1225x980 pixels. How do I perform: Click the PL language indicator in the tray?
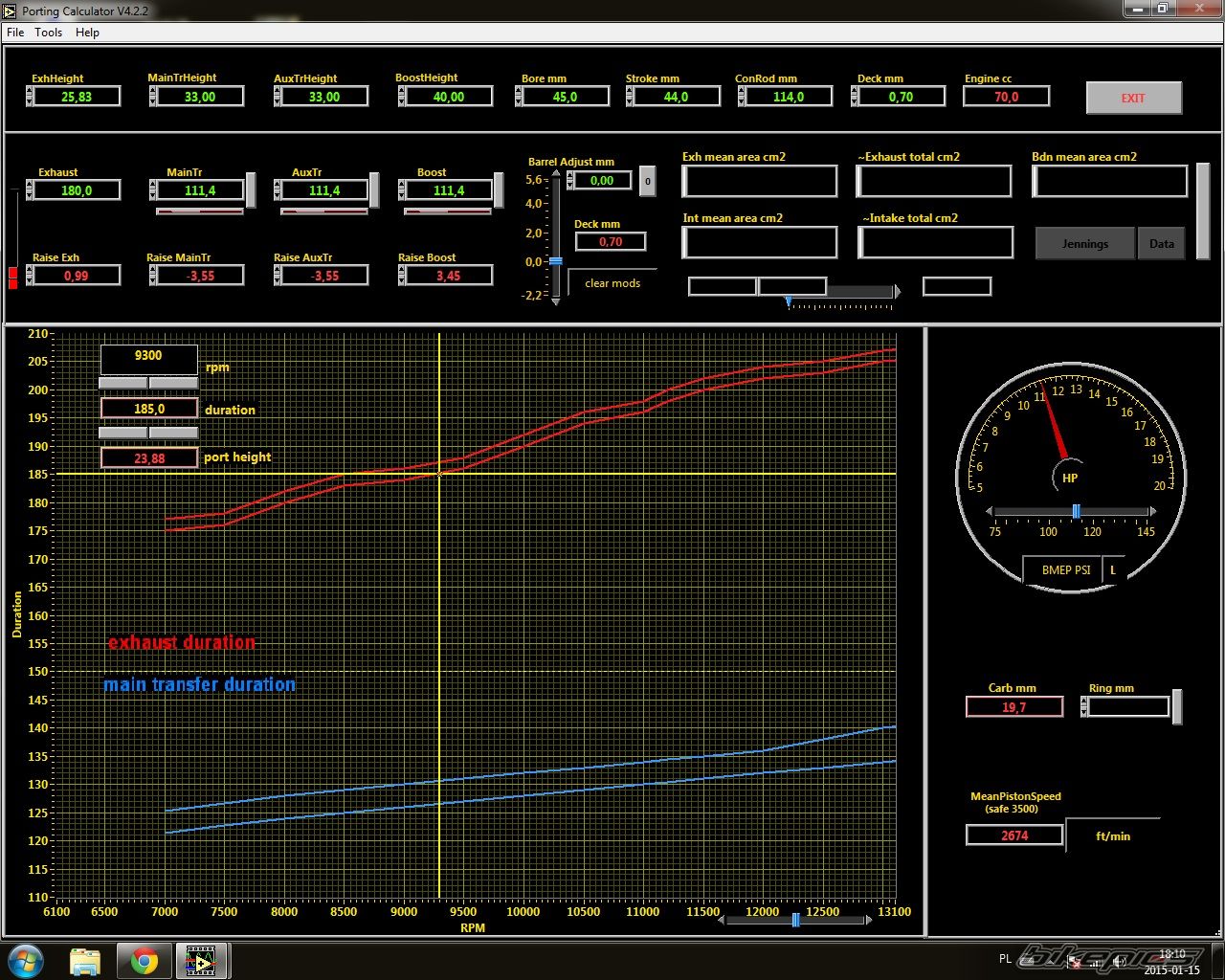coord(1005,958)
